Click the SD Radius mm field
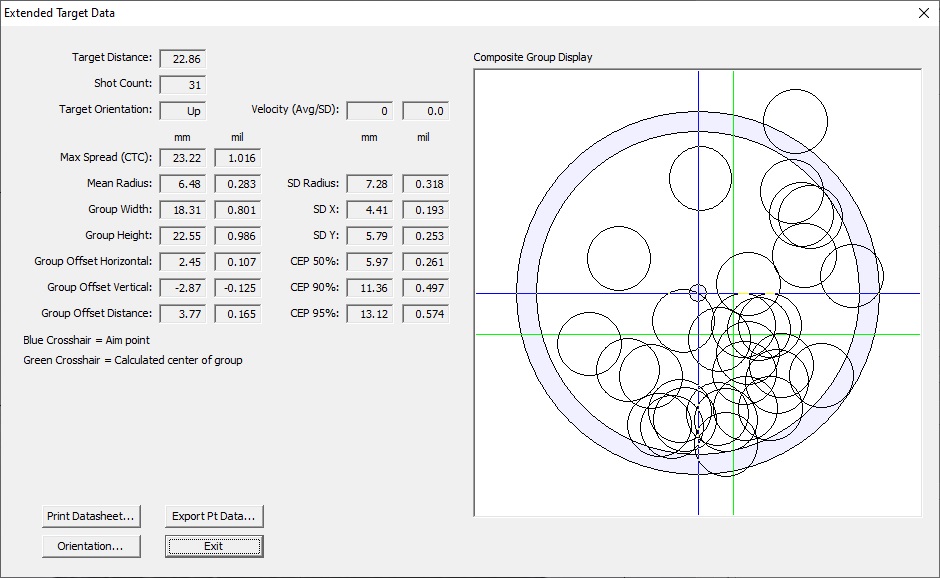 pyautogui.click(x=370, y=184)
